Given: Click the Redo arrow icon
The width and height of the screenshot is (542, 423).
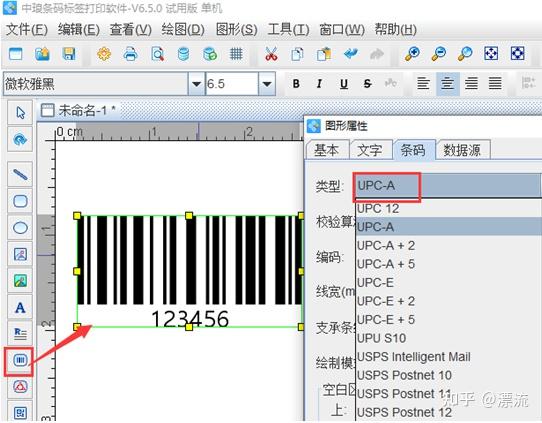Looking at the screenshot, I should coord(377,54).
